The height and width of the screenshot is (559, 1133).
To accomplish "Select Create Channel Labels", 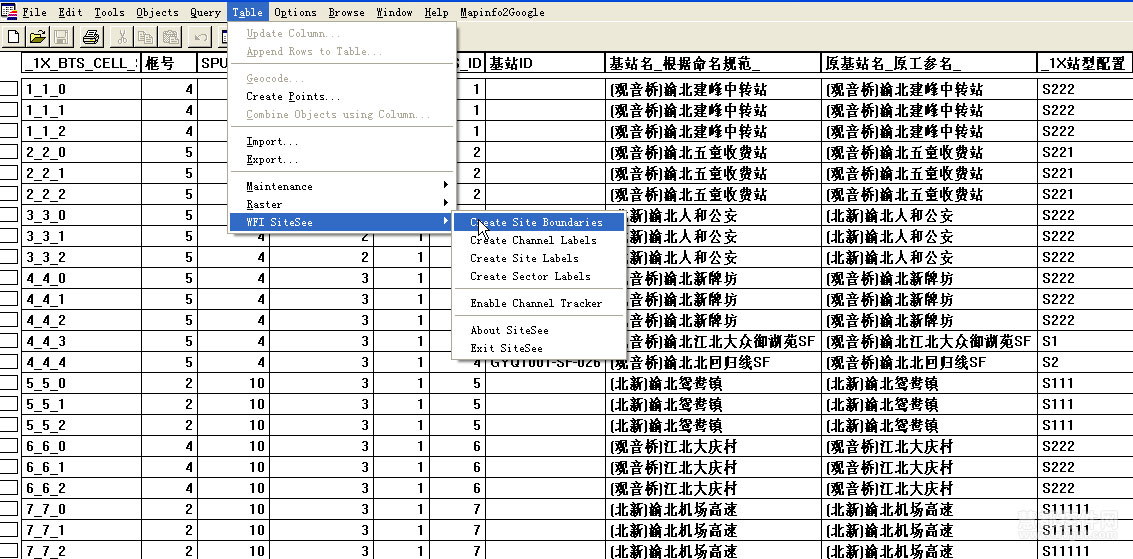I will [538, 240].
